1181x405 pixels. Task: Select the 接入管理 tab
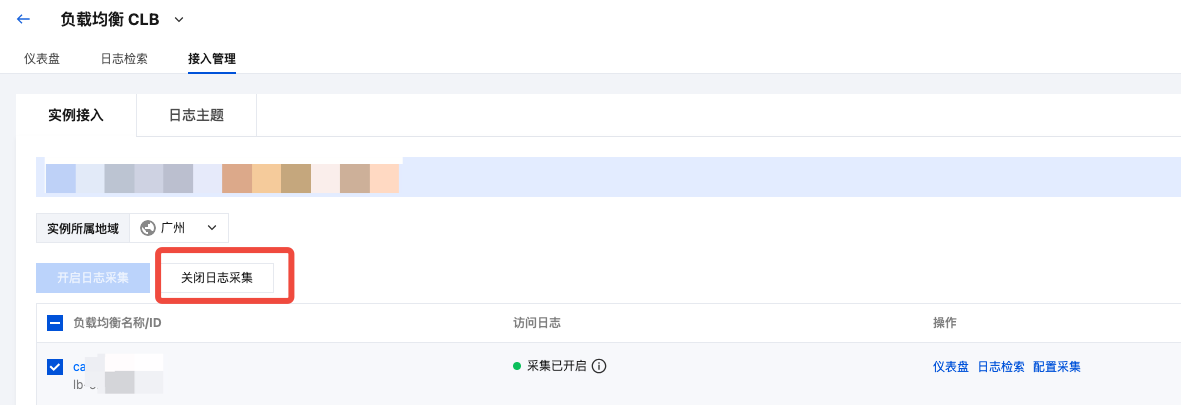click(x=212, y=59)
